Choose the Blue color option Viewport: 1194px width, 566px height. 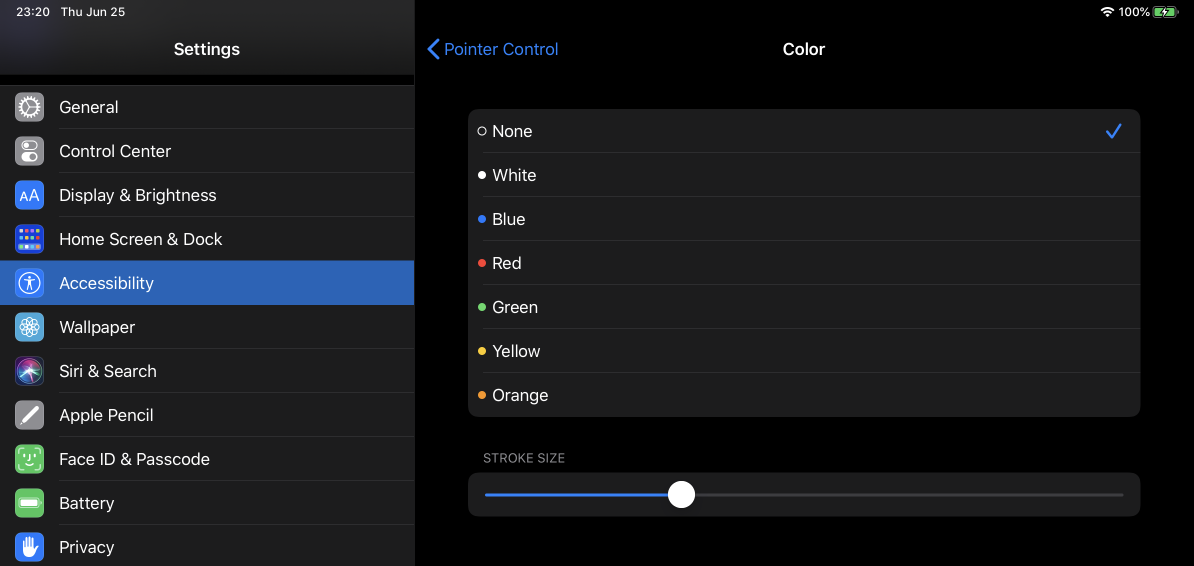click(804, 219)
